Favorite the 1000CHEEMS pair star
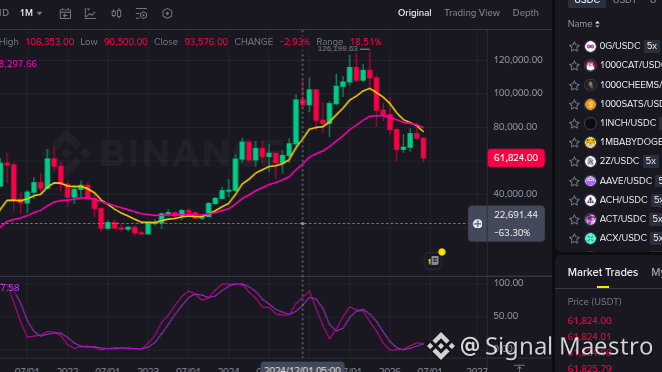This screenshot has height=372, width=662. click(574, 85)
